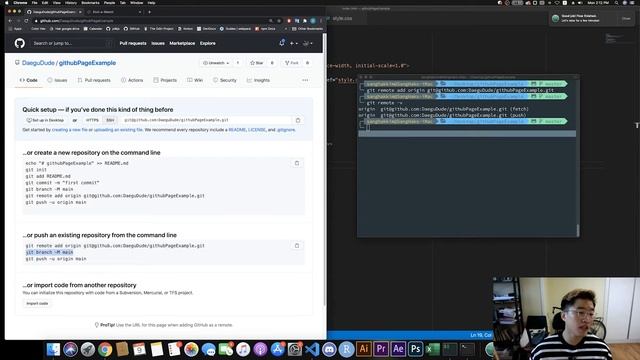The image size is (640, 360).
Task: Open Photoshop from the dock
Action: click(416, 349)
